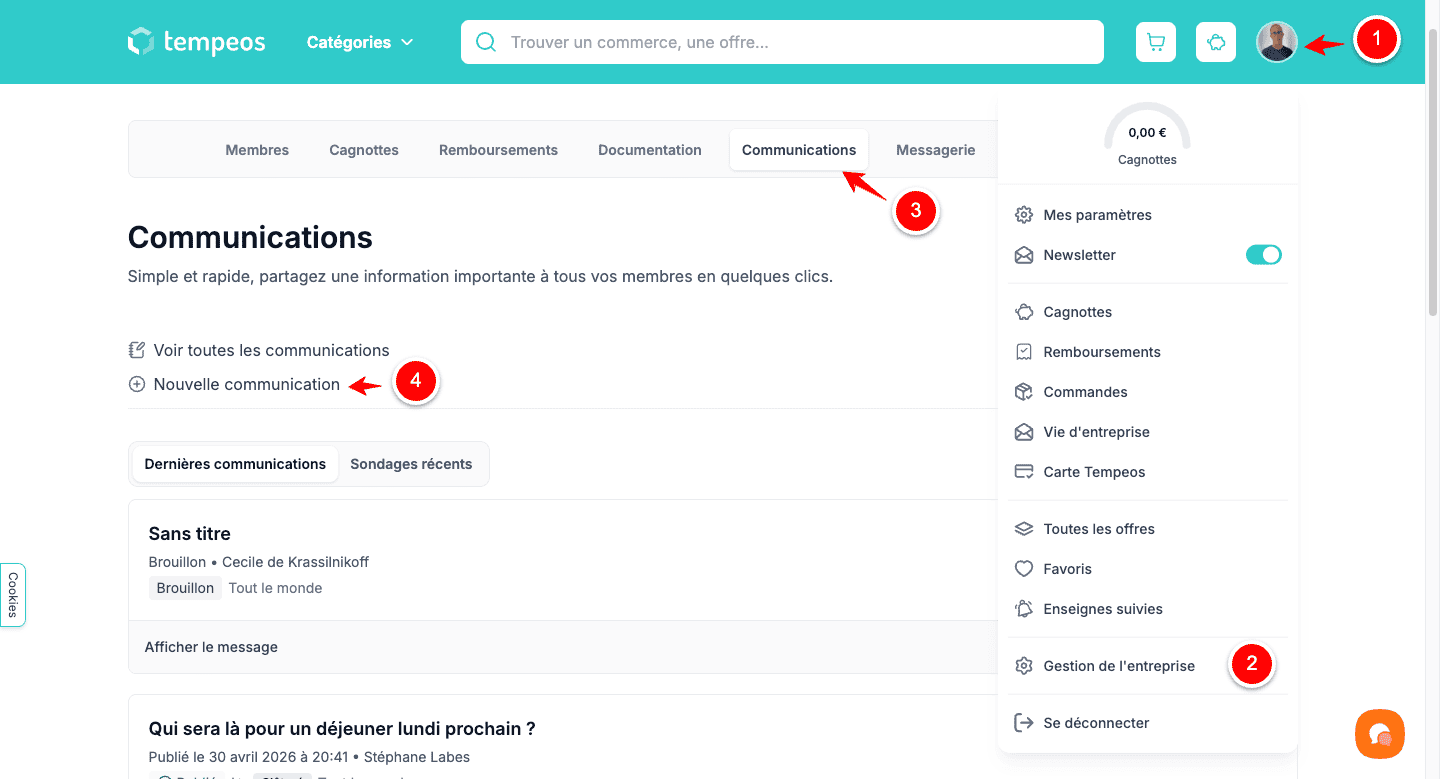Click the Communications page heading
The height and width of the screenshot is (779, 1440).
click(x=250, y=237)
